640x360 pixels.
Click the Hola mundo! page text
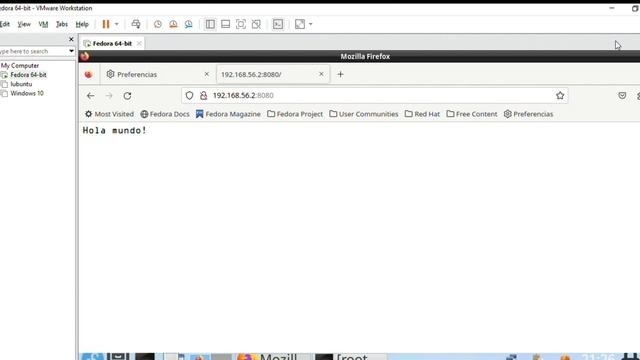[114, 131]
